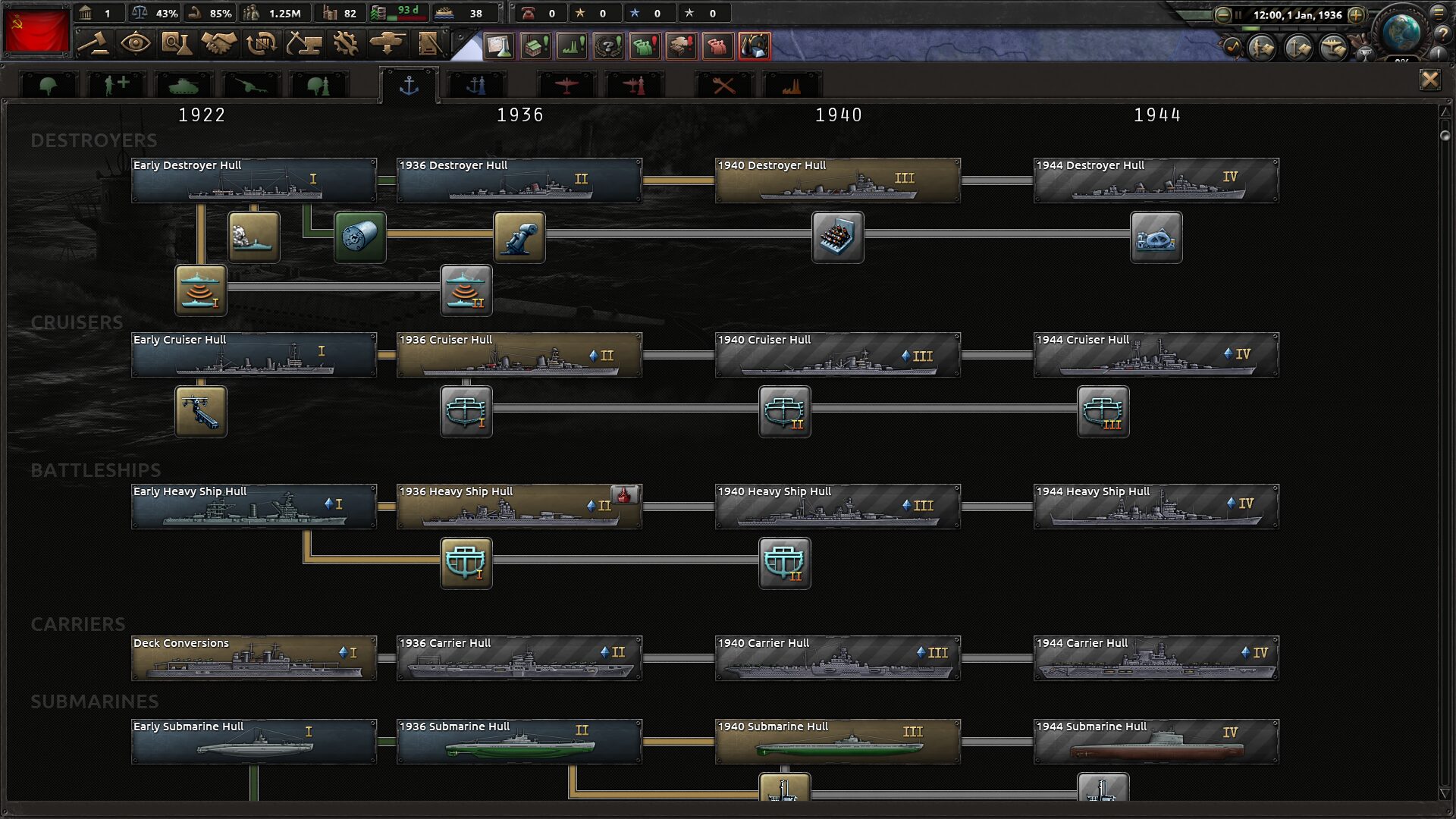Open the navy anchor ledger button

(1298, 49)
